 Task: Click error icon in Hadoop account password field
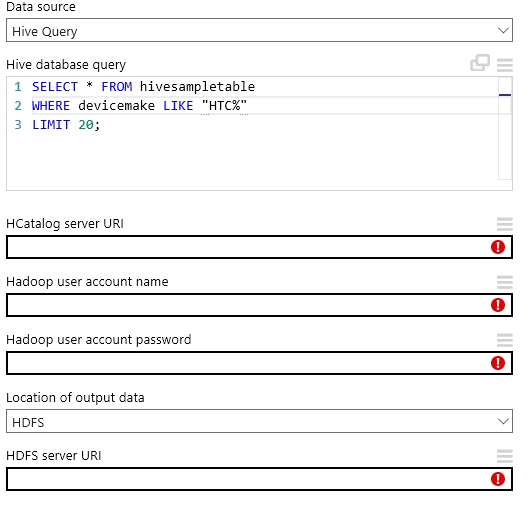click(498, 363)
